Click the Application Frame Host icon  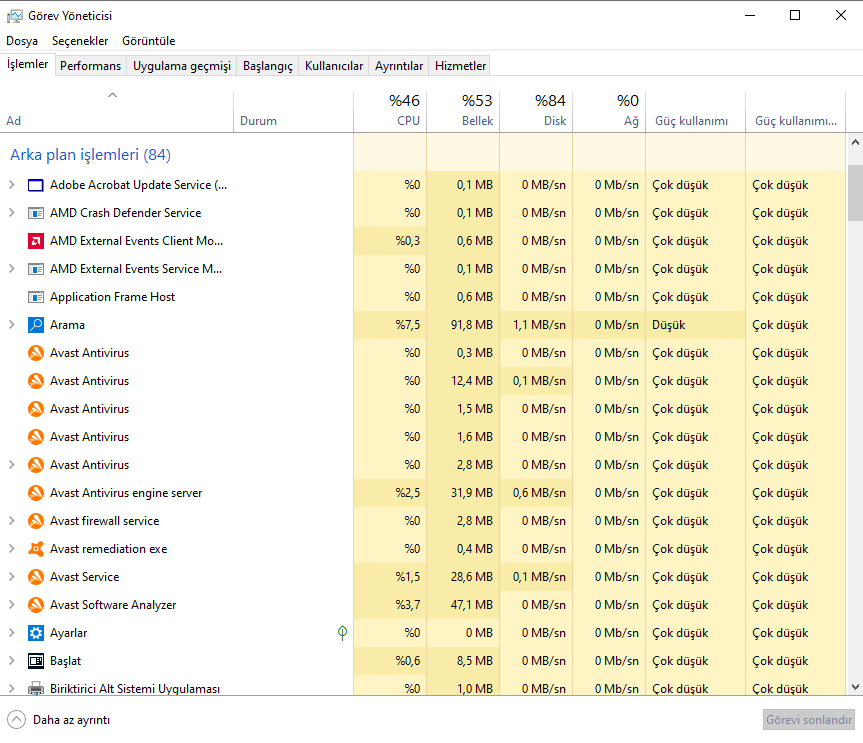[36, 297]
